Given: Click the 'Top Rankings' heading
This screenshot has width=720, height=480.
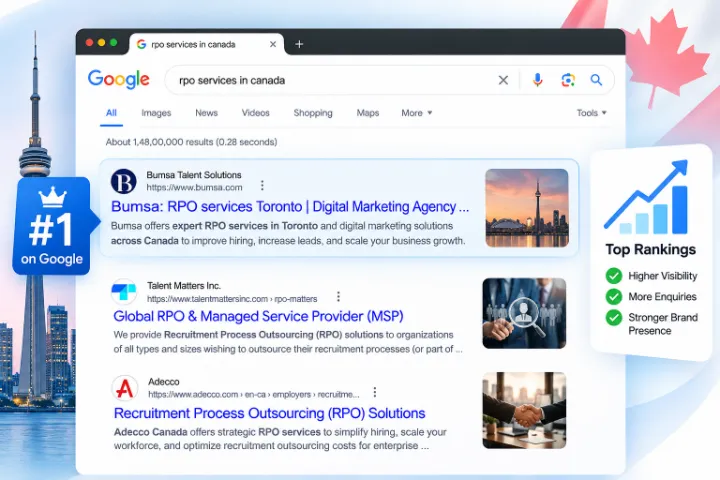Looking at the screenshot, I should [651, 249].
